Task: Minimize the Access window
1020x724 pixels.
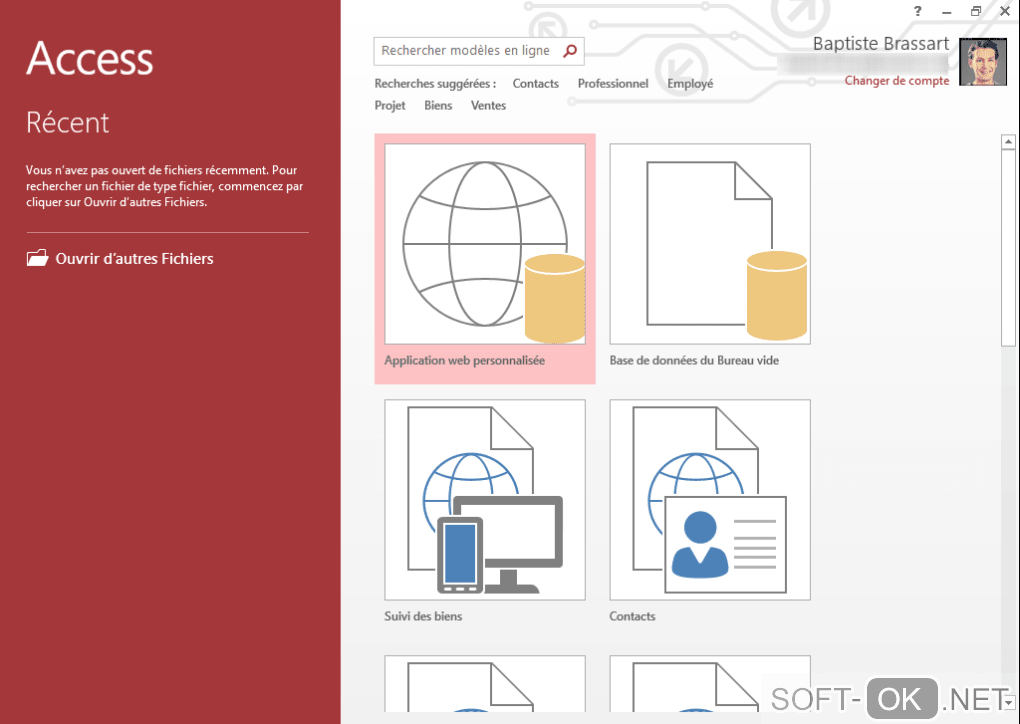Action: (x=946, y=12)
